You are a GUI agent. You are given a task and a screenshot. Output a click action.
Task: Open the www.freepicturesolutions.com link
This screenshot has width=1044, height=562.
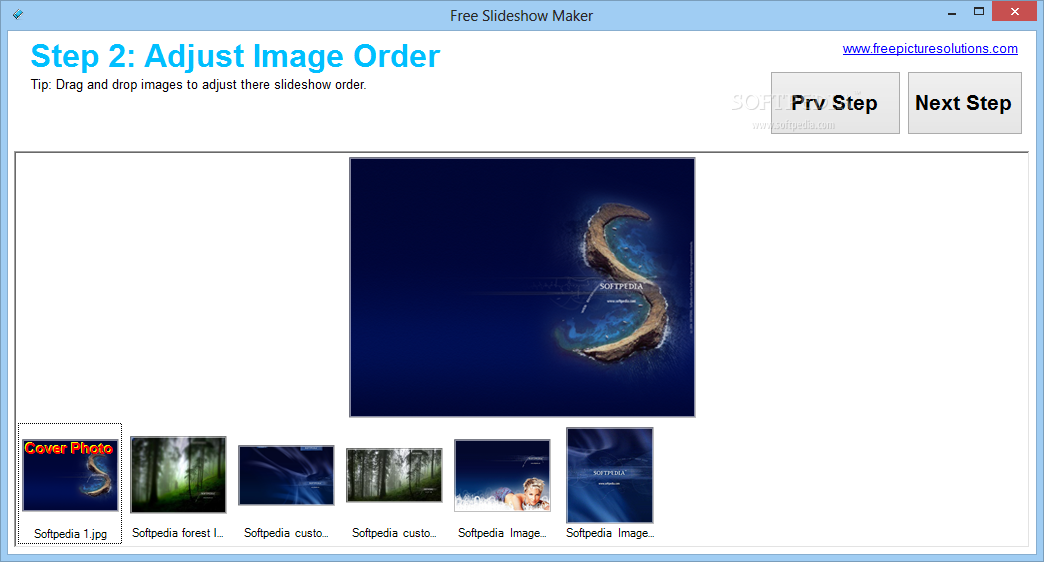tap(929, 49)
